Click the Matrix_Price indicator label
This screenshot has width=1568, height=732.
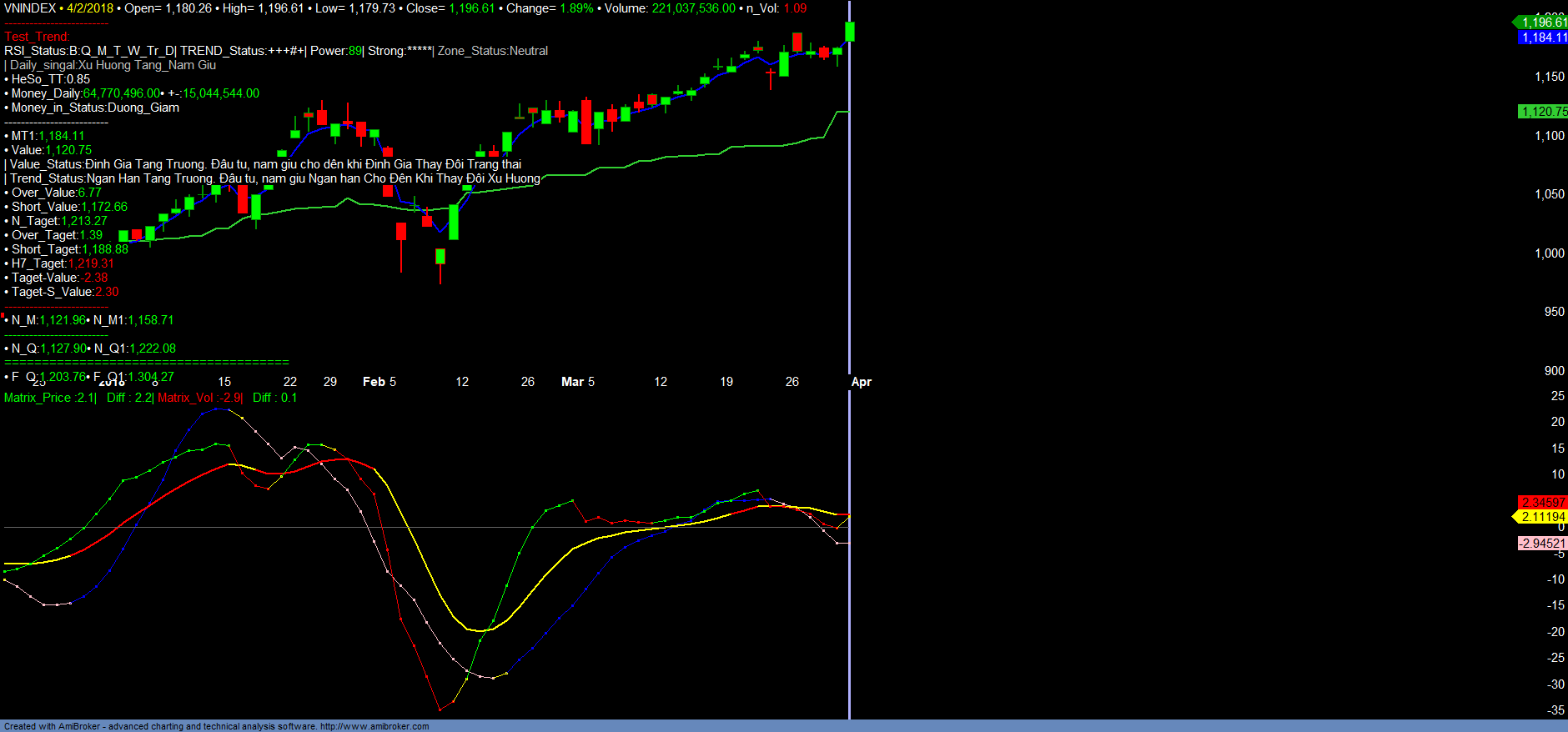(50, 398)
